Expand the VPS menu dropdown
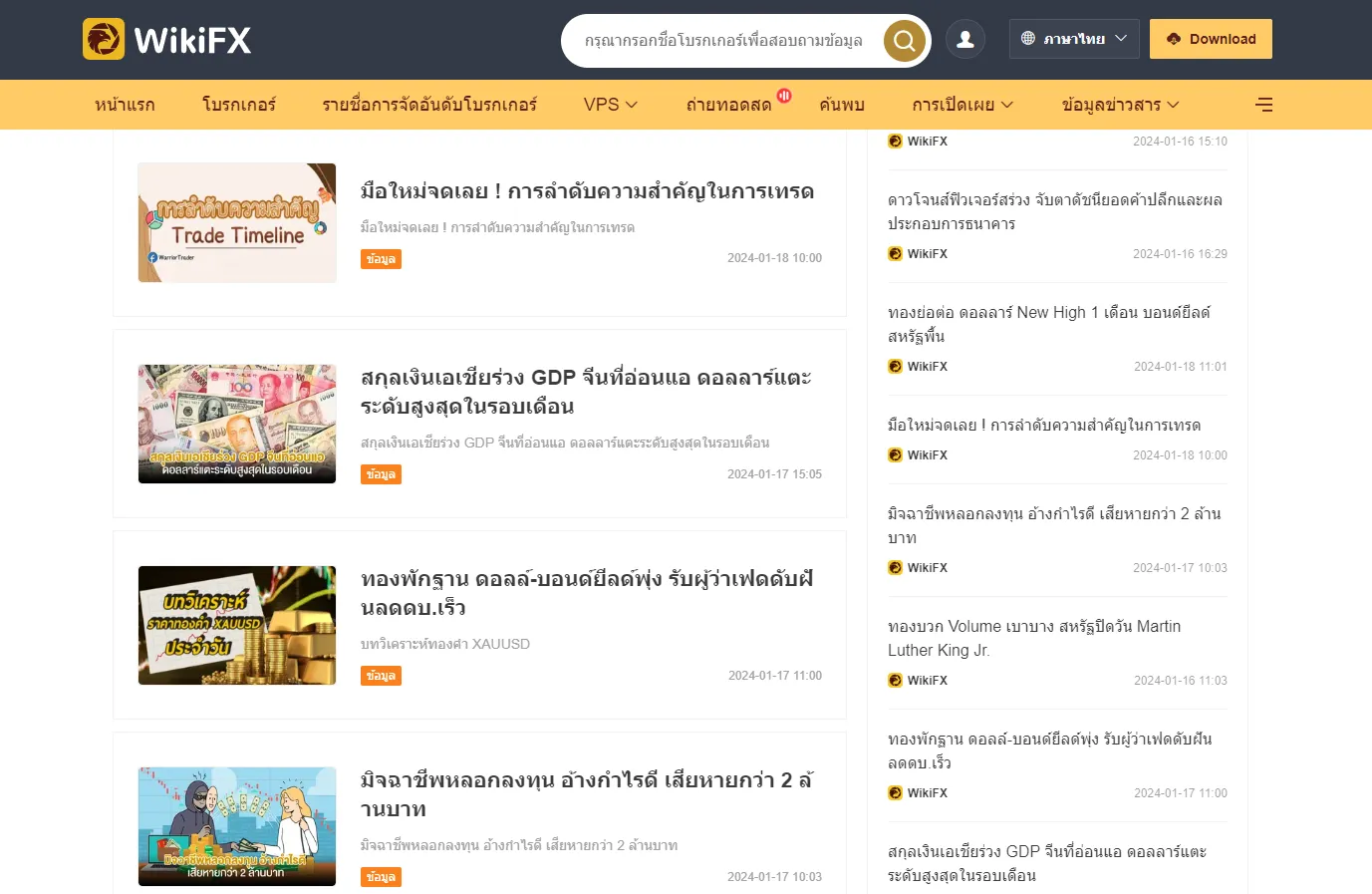Viewport: 1372px width, 894px height. coord(610,105)
